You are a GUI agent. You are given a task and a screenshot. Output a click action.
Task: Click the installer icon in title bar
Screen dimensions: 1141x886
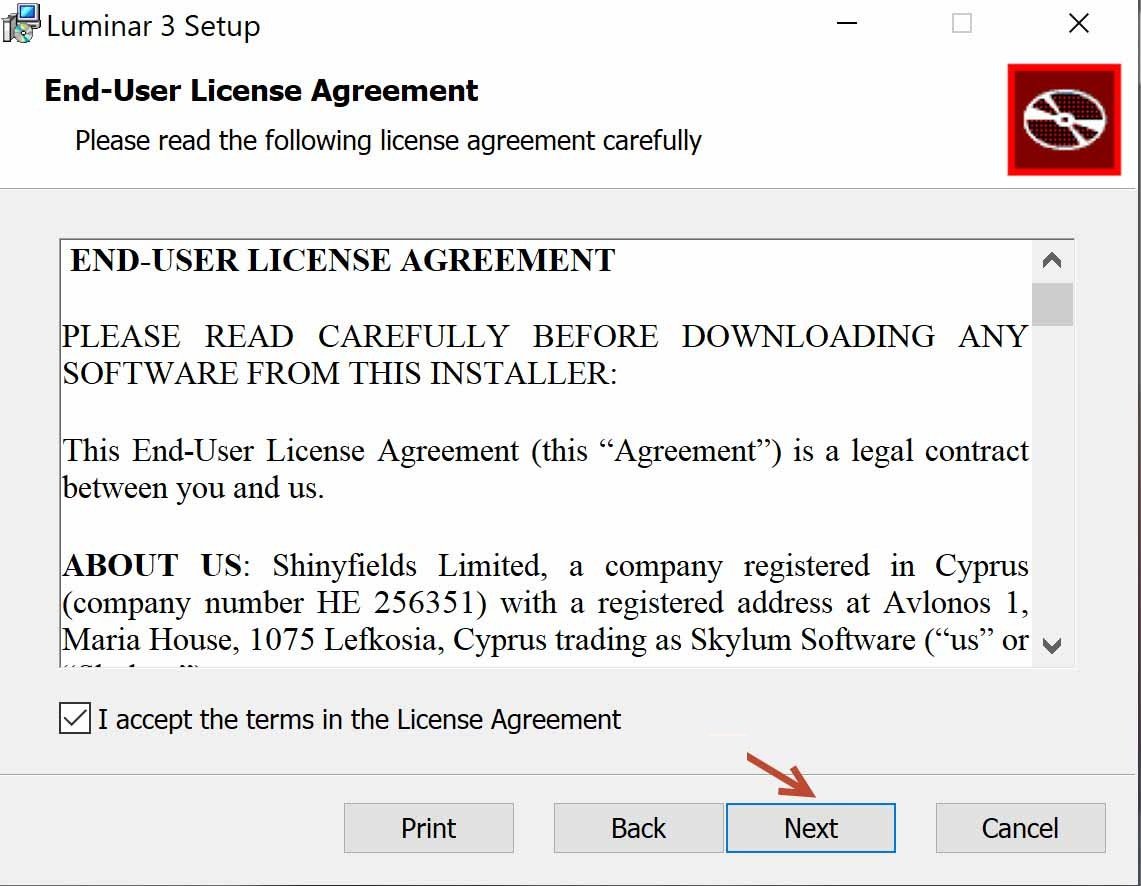point(21,23)
